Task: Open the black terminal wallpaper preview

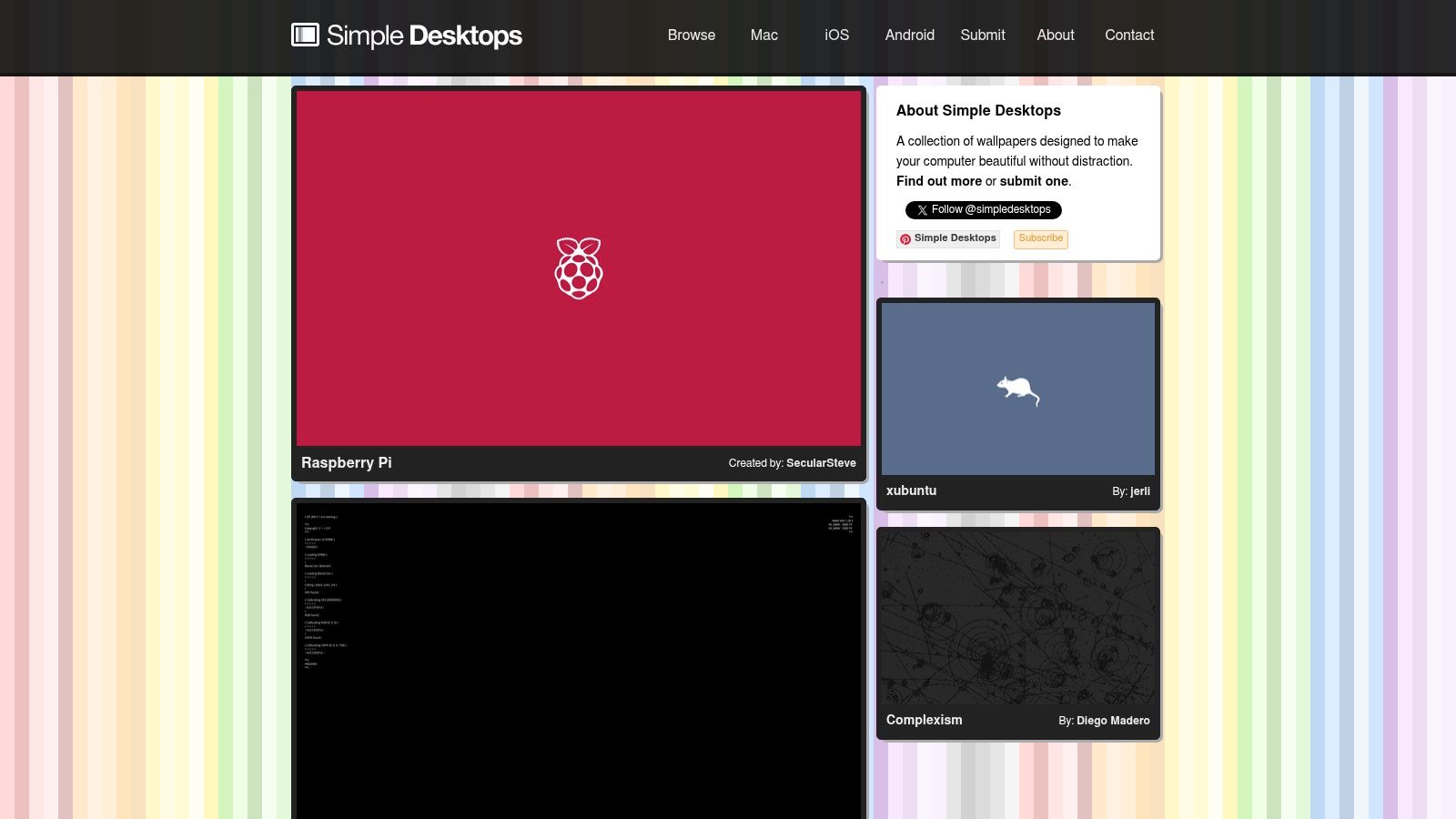Action: coord(579,661)
